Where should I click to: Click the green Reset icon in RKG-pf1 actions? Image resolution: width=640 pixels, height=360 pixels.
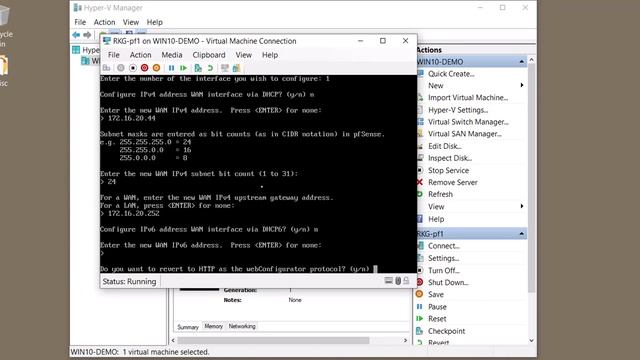click(420, 318)
